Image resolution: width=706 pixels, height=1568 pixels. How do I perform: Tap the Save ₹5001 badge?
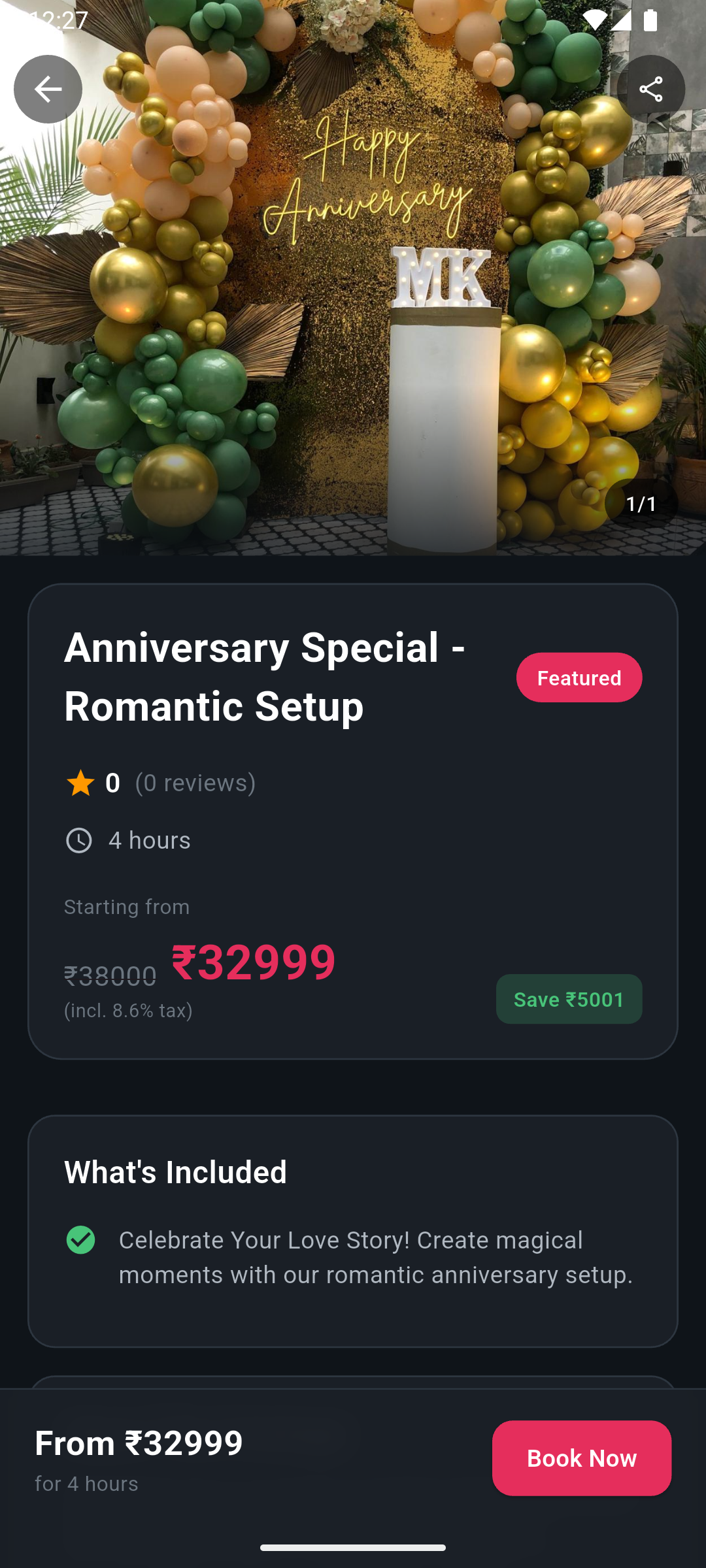pyautogui.click(x=569, y=999)
